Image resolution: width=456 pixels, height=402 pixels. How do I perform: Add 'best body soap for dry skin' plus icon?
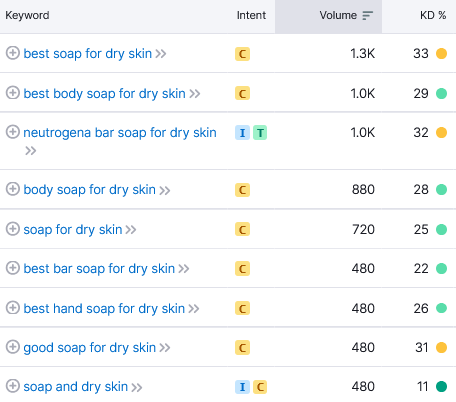[13, 93]
